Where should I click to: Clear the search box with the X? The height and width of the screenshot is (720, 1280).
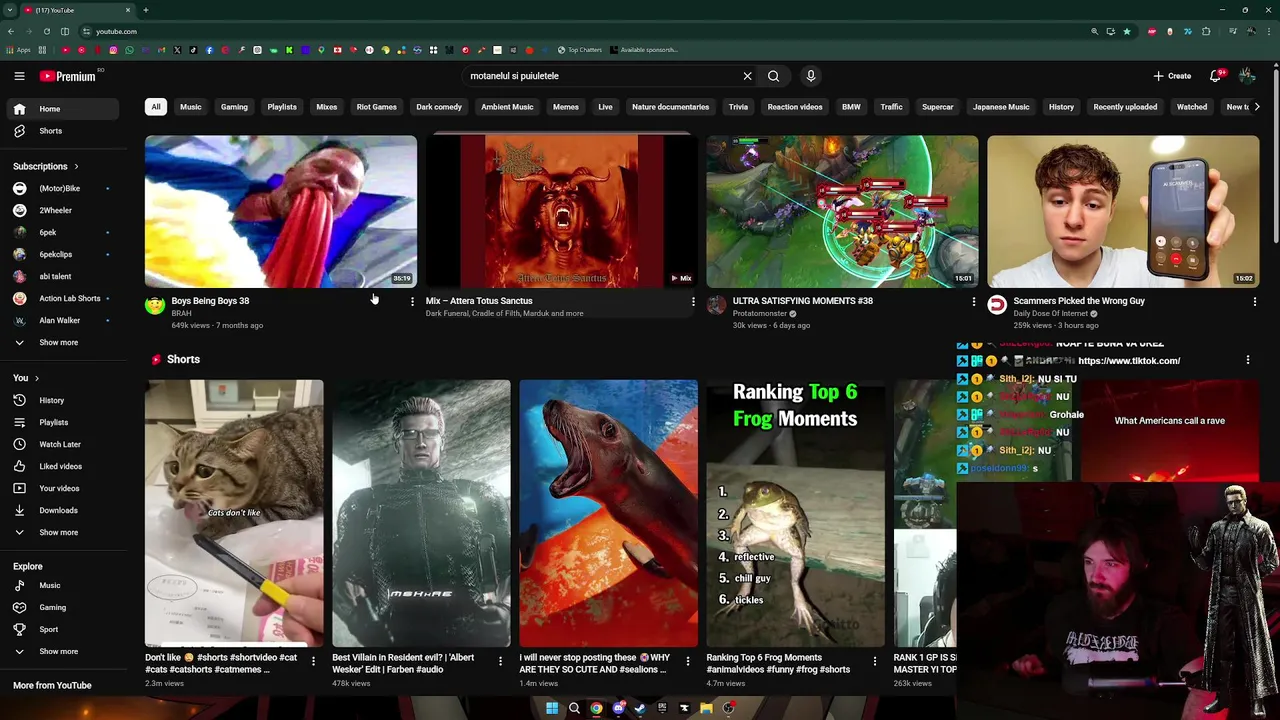747,76
